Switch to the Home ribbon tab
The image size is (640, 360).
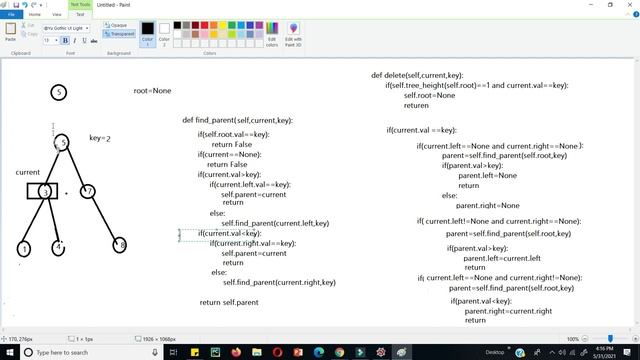[35, 15]
